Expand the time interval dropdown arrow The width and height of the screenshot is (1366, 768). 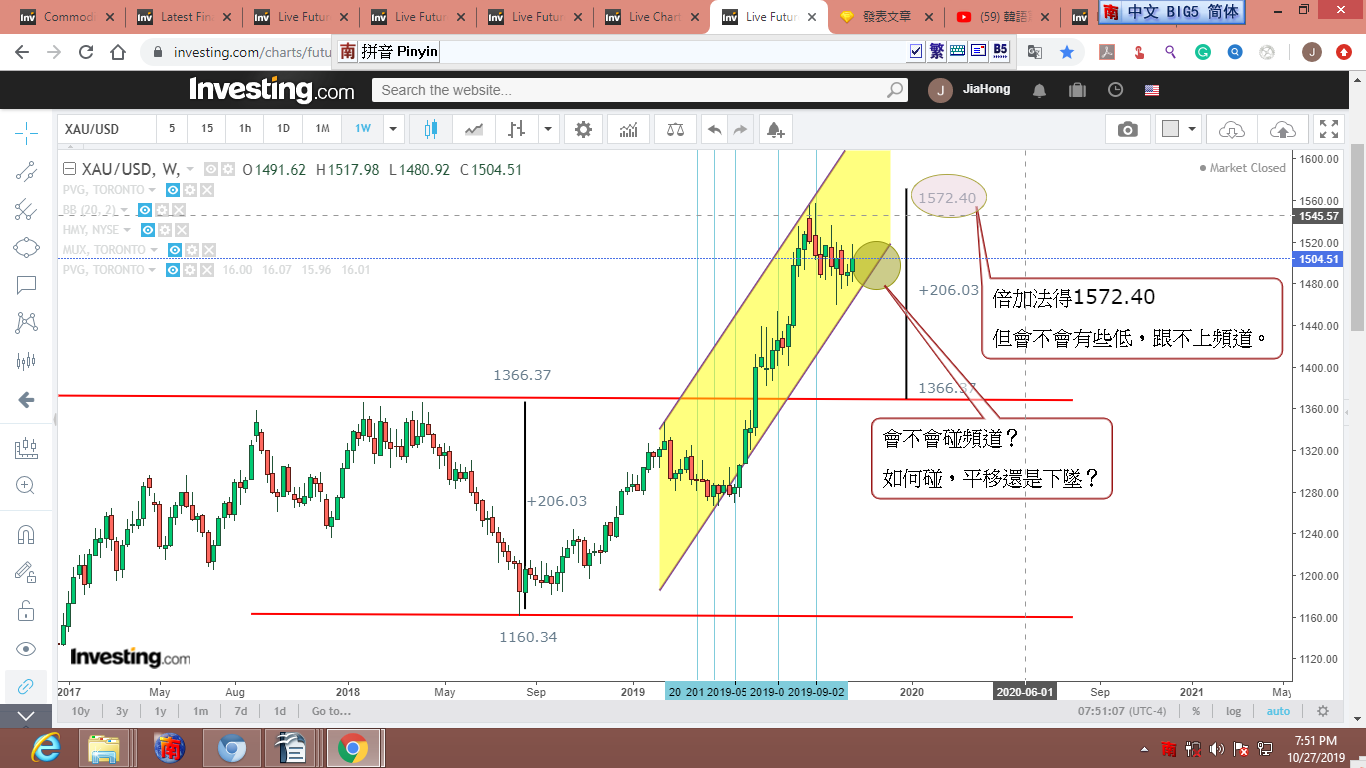pyautogui.click(x=393, y=129)
